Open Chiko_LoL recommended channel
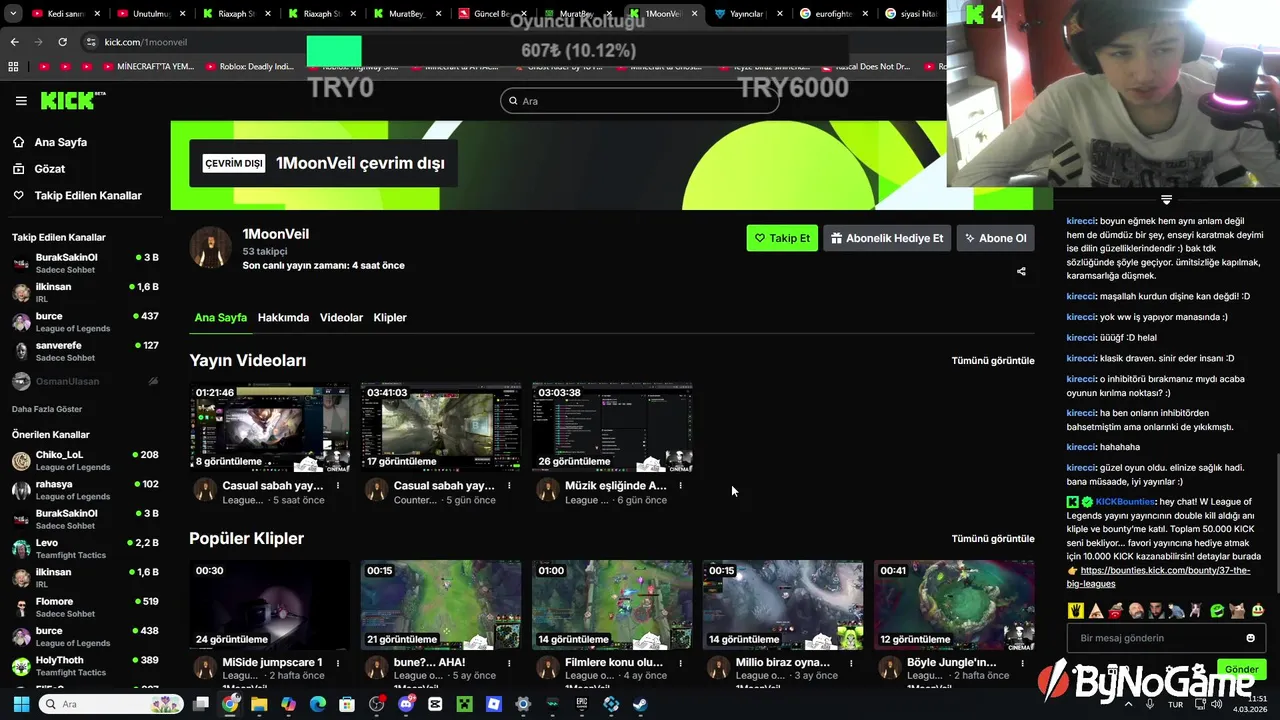Viewport: 1280px width, 720px height. [x=85, y=460]
